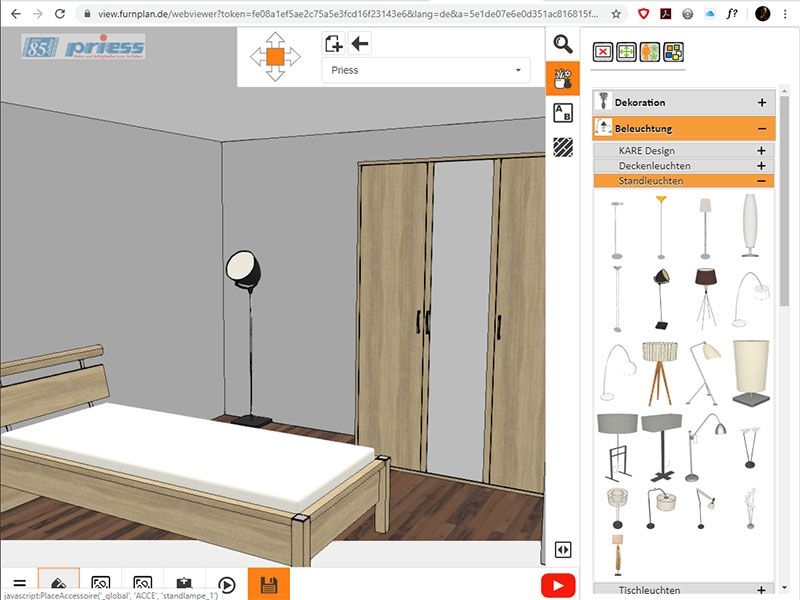Click the new document plus icon
The width and height of the screenshot is (800, 600).
(334, 43)
